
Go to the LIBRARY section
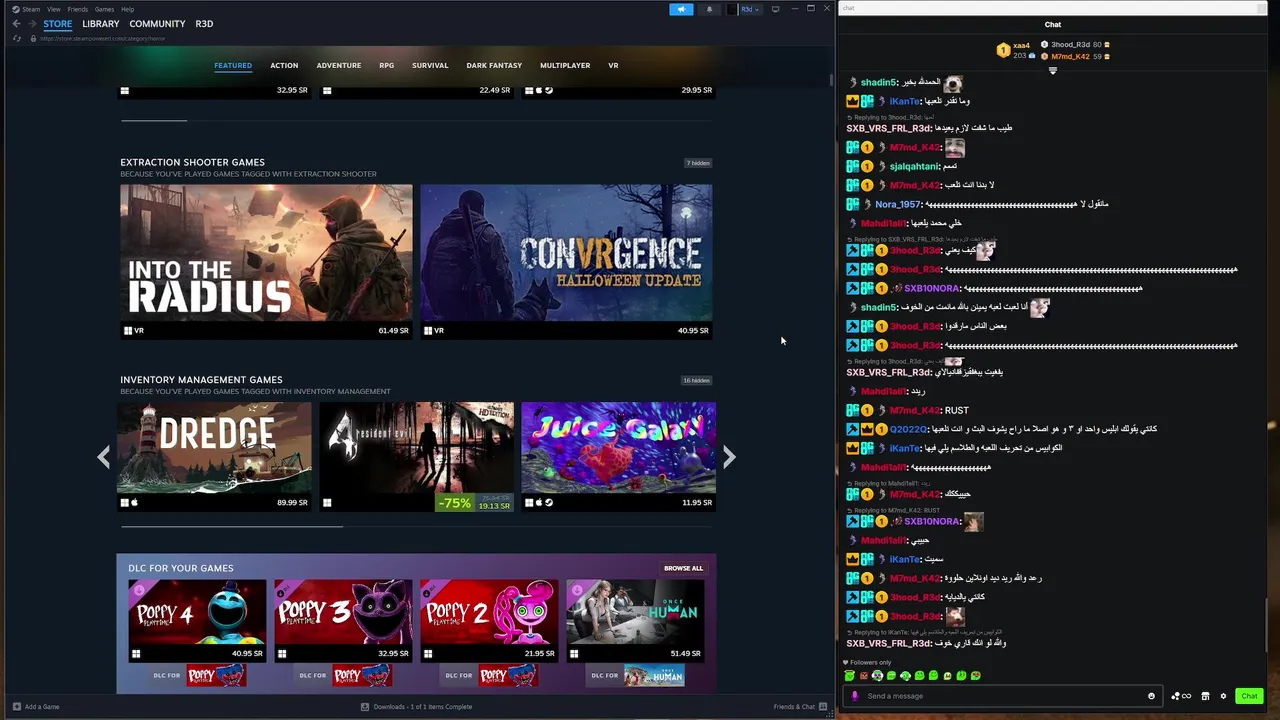101,24
